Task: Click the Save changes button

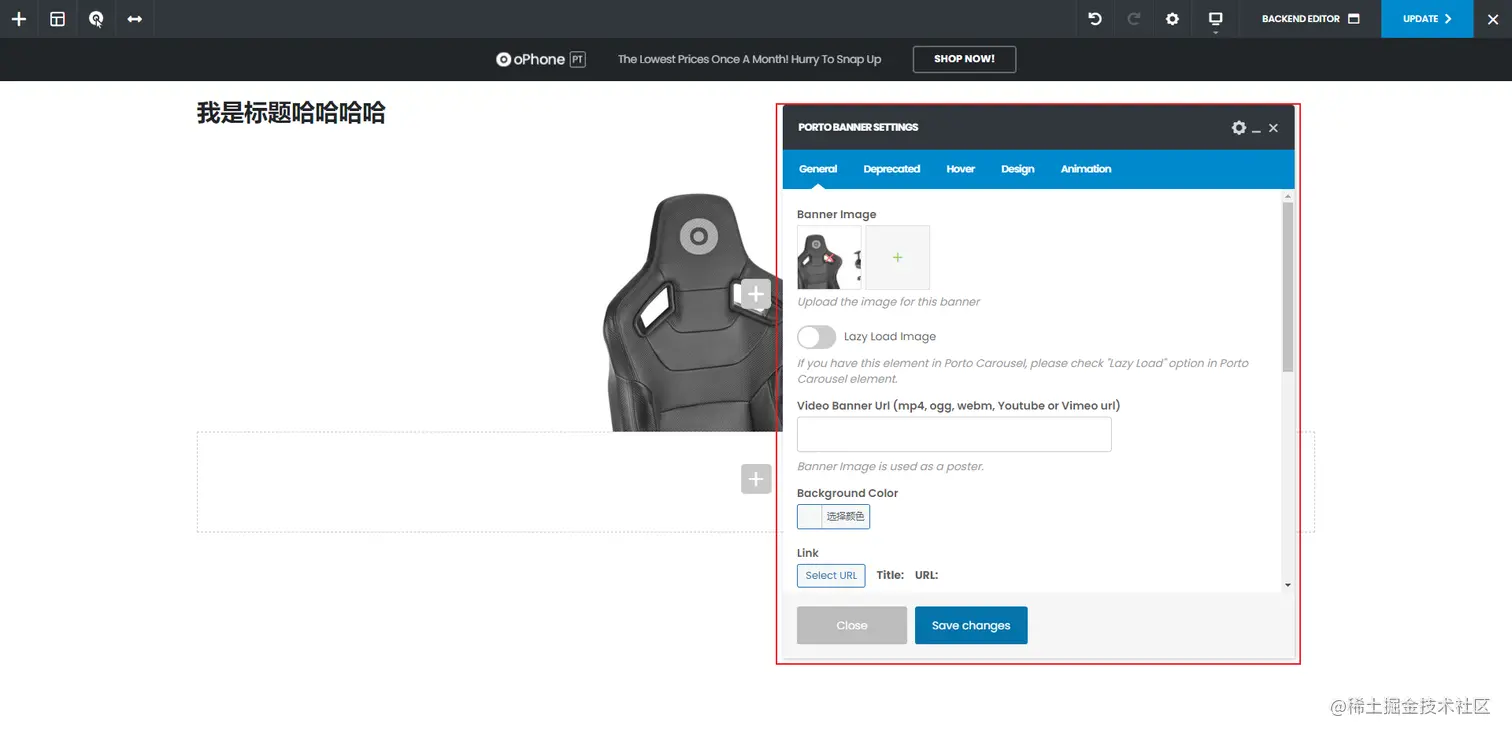Action: pyautogui.click(x=971, y=626)
